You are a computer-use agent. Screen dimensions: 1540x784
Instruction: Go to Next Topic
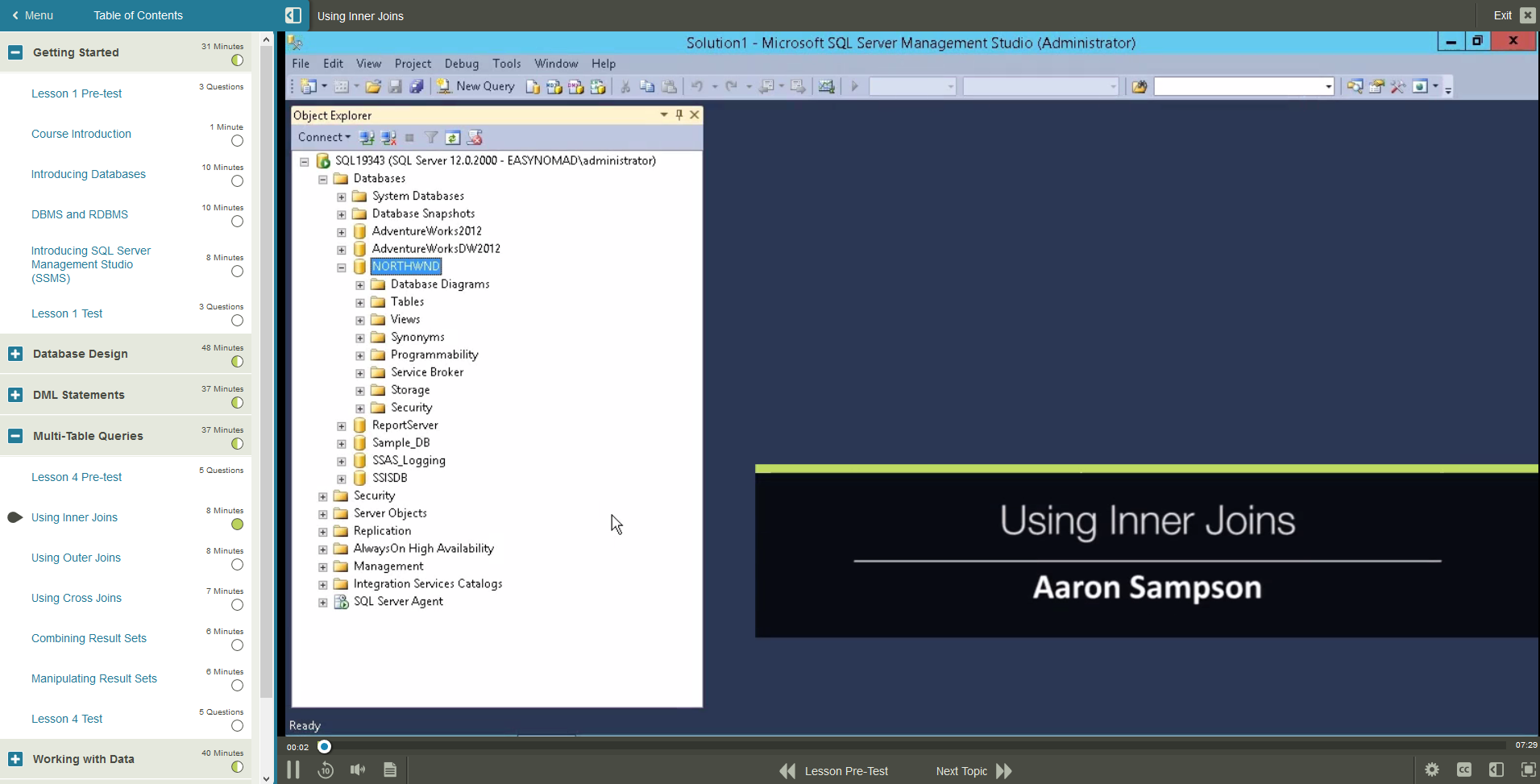point(973,771)
